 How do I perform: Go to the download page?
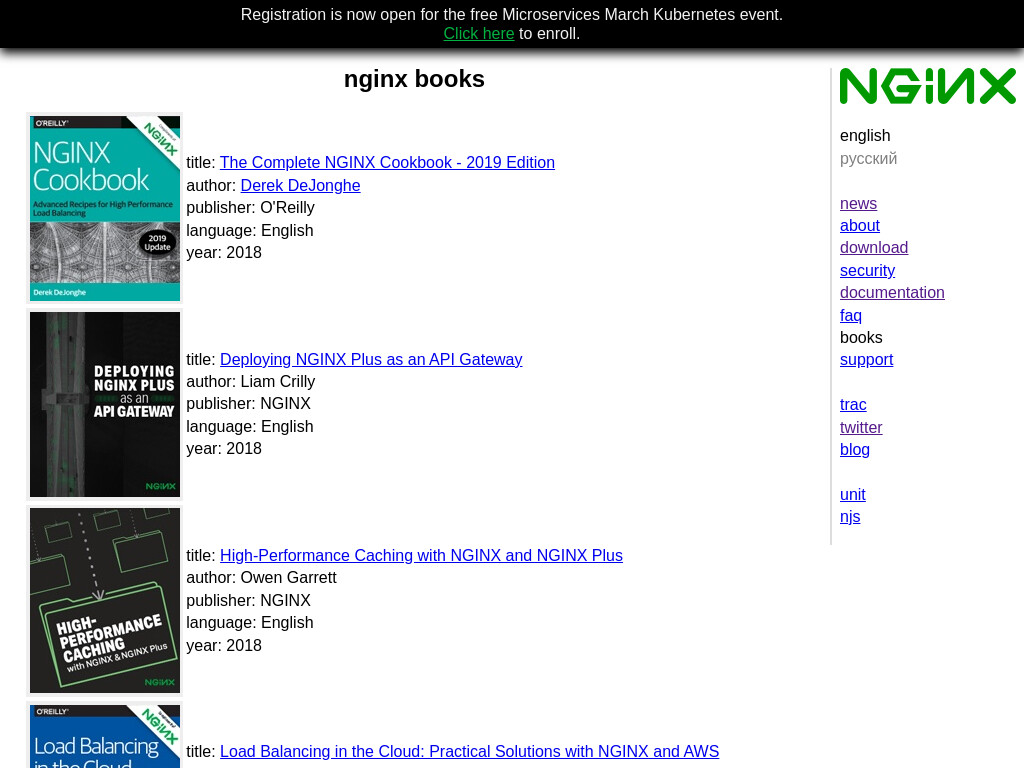(874, 248)
